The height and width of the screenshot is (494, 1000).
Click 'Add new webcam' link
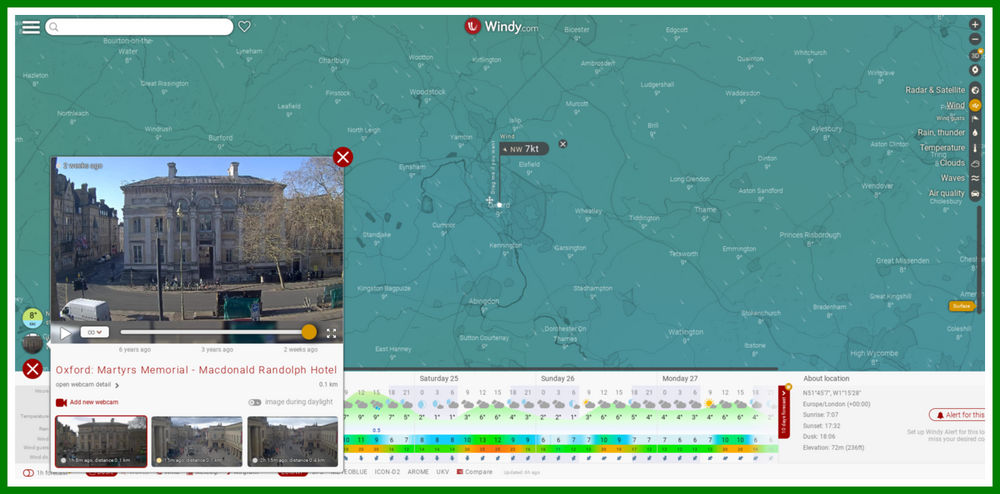click(94, 402)
